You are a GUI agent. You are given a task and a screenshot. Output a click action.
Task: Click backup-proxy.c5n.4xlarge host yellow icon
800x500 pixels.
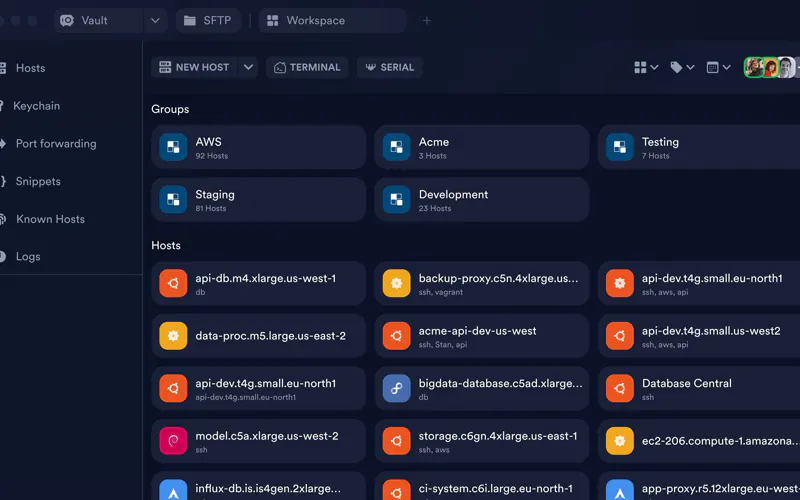point(396,283)
